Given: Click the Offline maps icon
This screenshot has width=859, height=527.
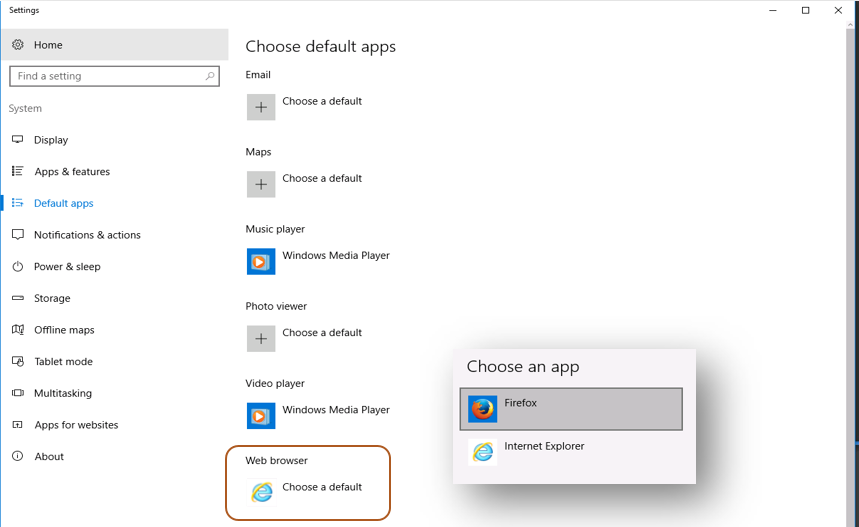Looking at the screenshot, I should 18,330.
